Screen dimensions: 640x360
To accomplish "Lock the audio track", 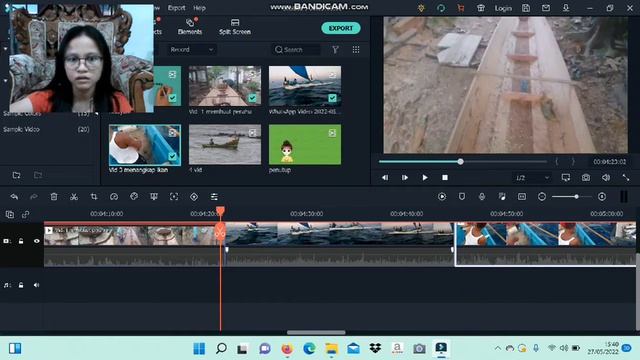I will pos(21,285).
